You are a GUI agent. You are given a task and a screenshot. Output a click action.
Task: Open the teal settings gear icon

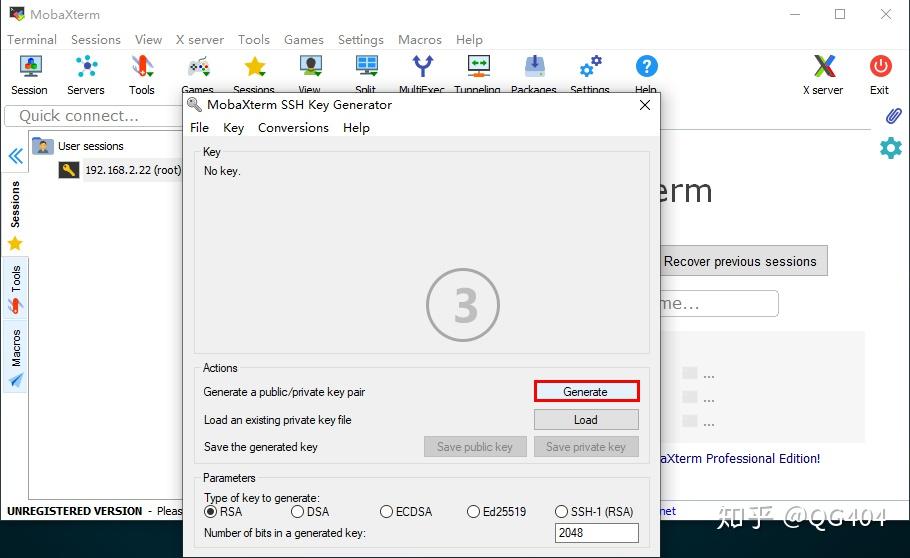tap(890, 148)
